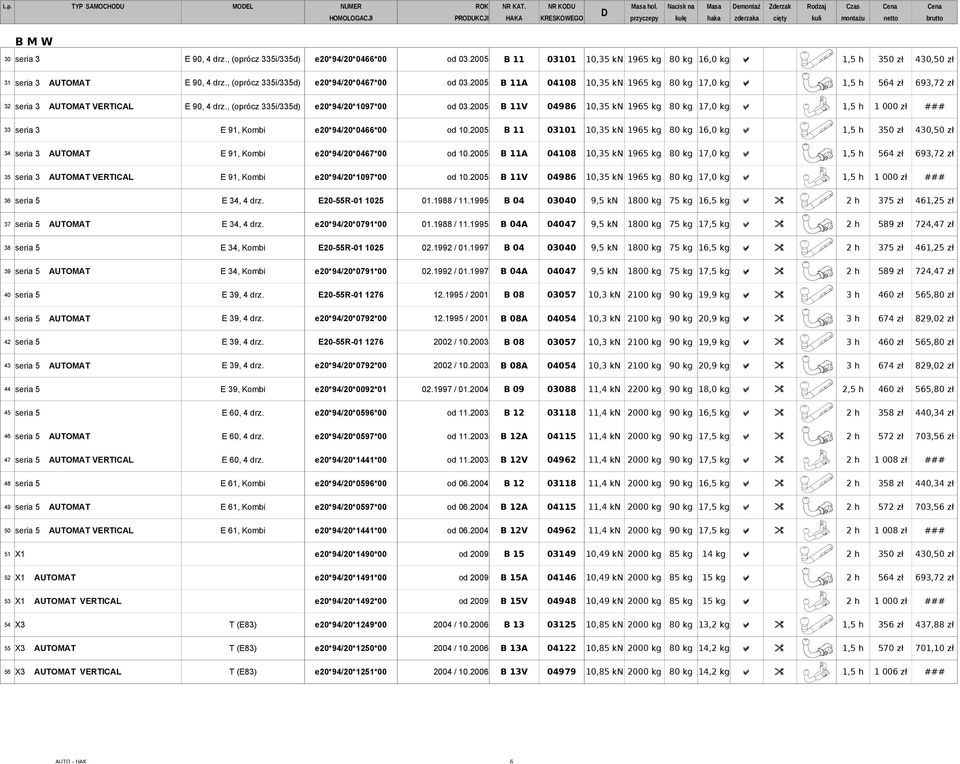Click gross price 437,88 zł
The image size is (960, 764).
click(934, 625)
